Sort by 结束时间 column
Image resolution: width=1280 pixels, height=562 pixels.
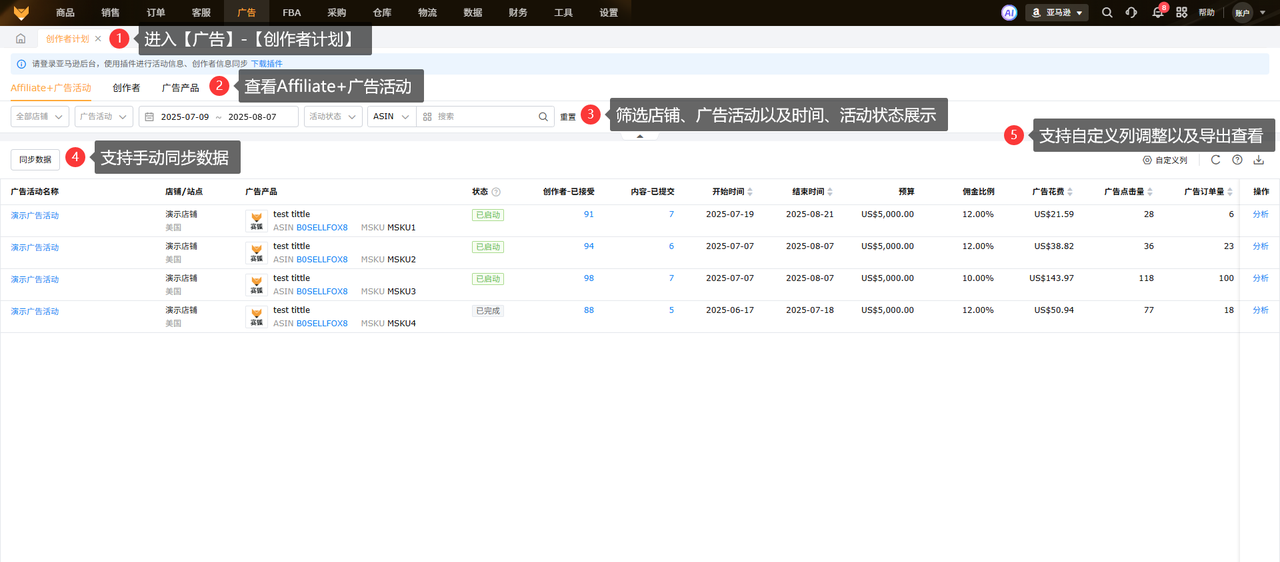click(830, 191)
